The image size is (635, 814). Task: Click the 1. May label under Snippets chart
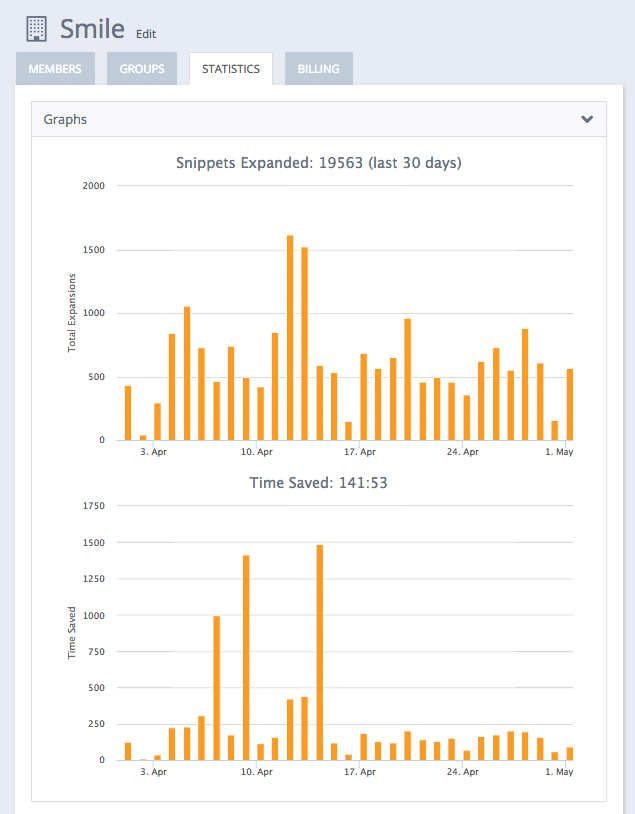coord(559,452)
